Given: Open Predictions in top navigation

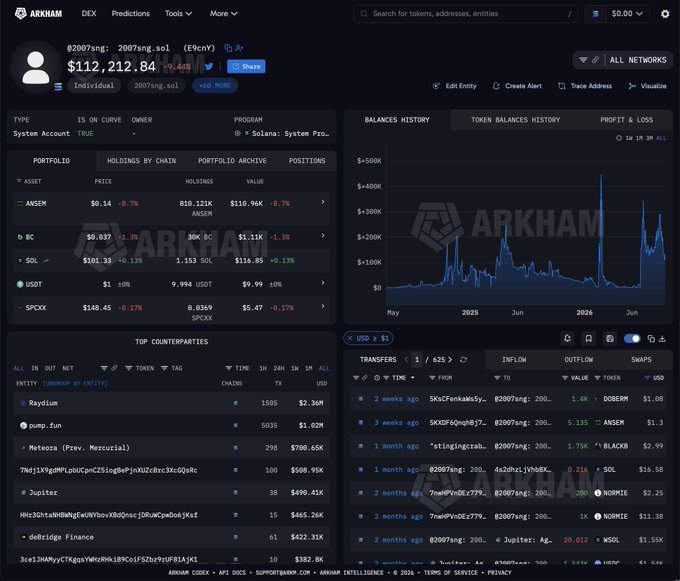Looking at the screenshot, I should click(x=130, y=13).
